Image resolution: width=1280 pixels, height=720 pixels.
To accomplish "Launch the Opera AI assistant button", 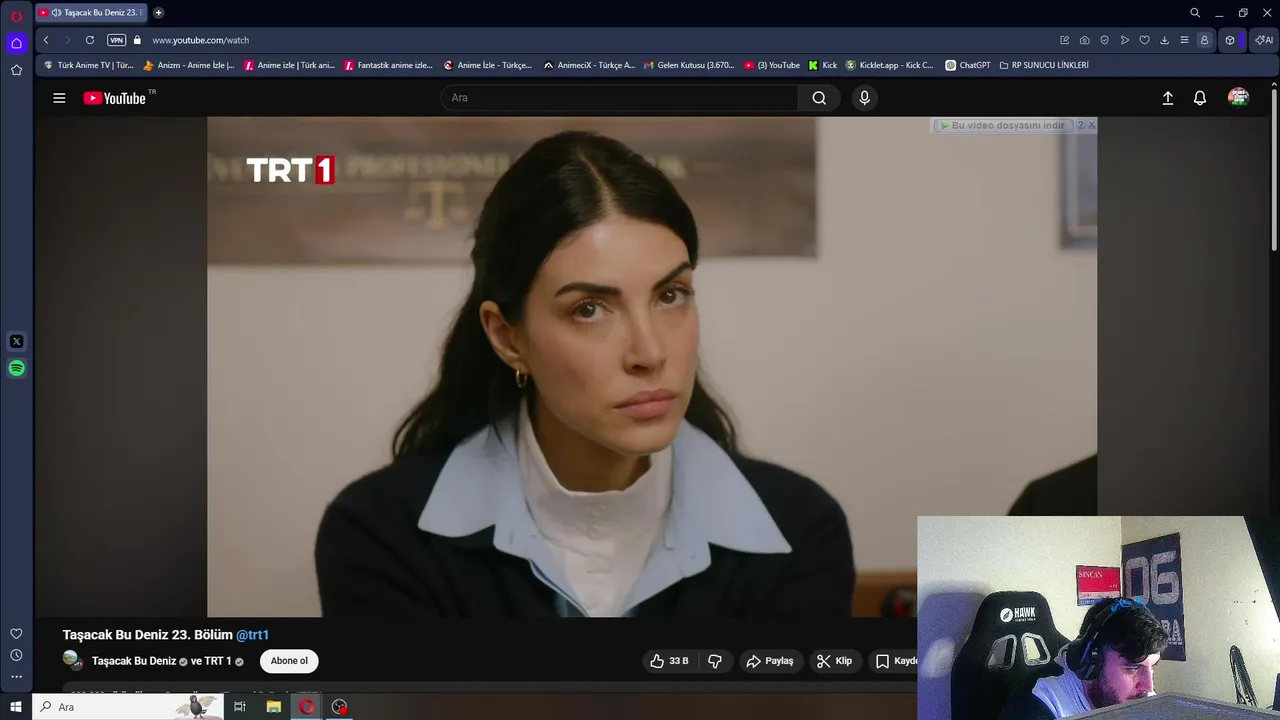I will click(1264, 40).
